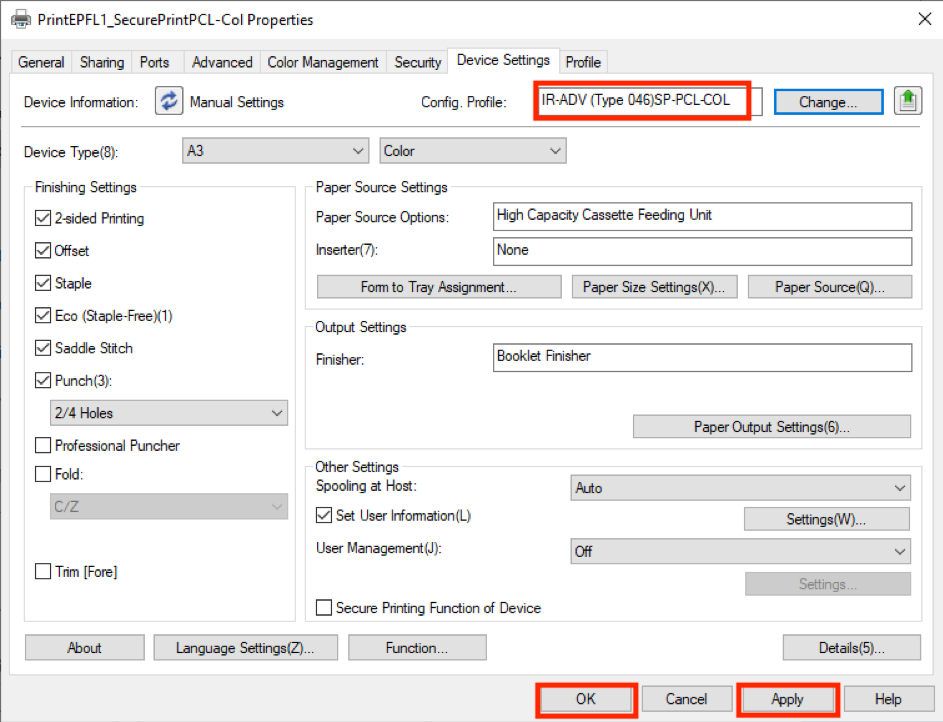Image resolution: width=943 pixels, height=722 pixels.
Task: Open the 2/4 Holes punch dropdown
Action: tap(169, 413)
